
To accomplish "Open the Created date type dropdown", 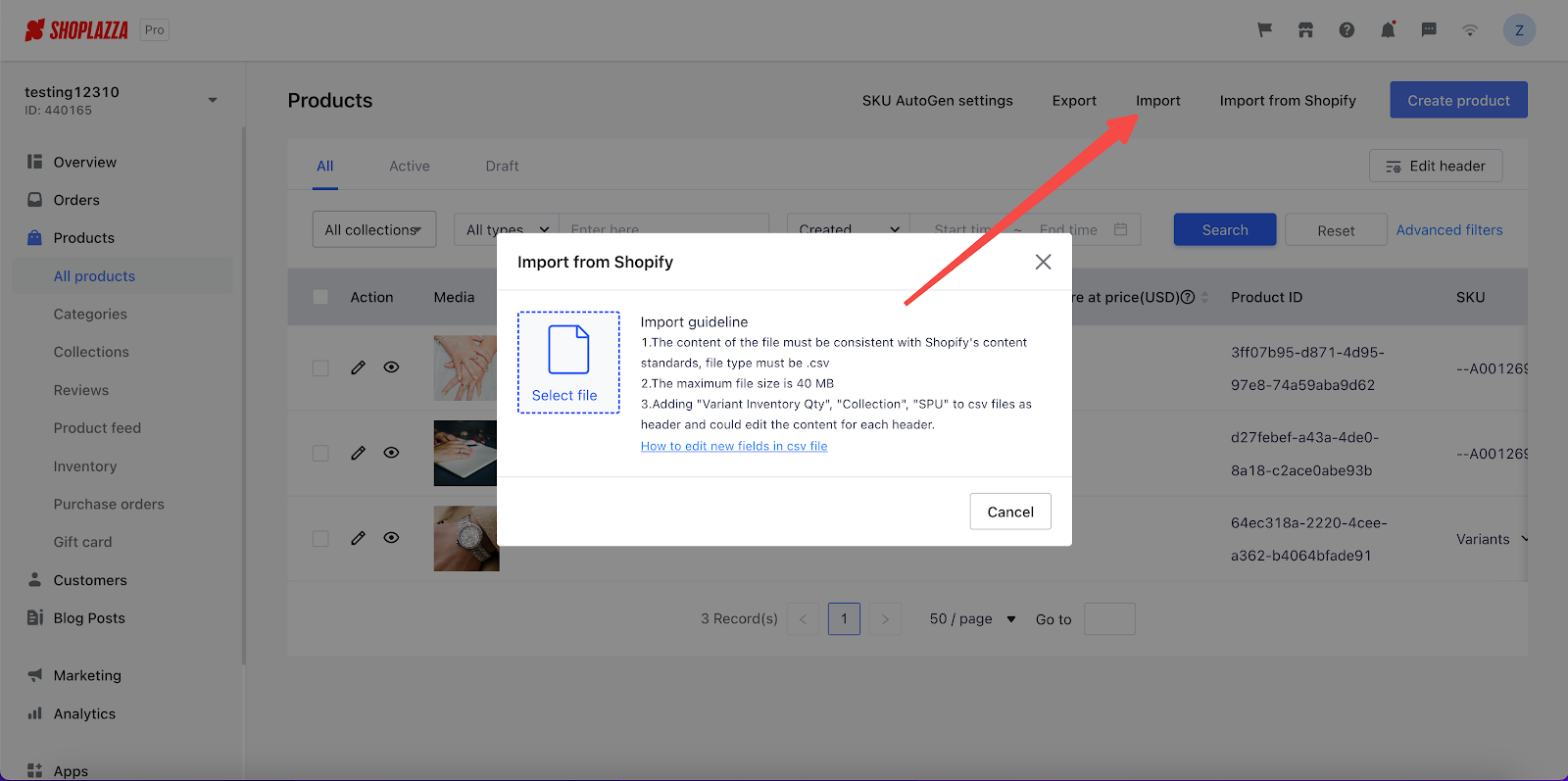I will point(849,229).
